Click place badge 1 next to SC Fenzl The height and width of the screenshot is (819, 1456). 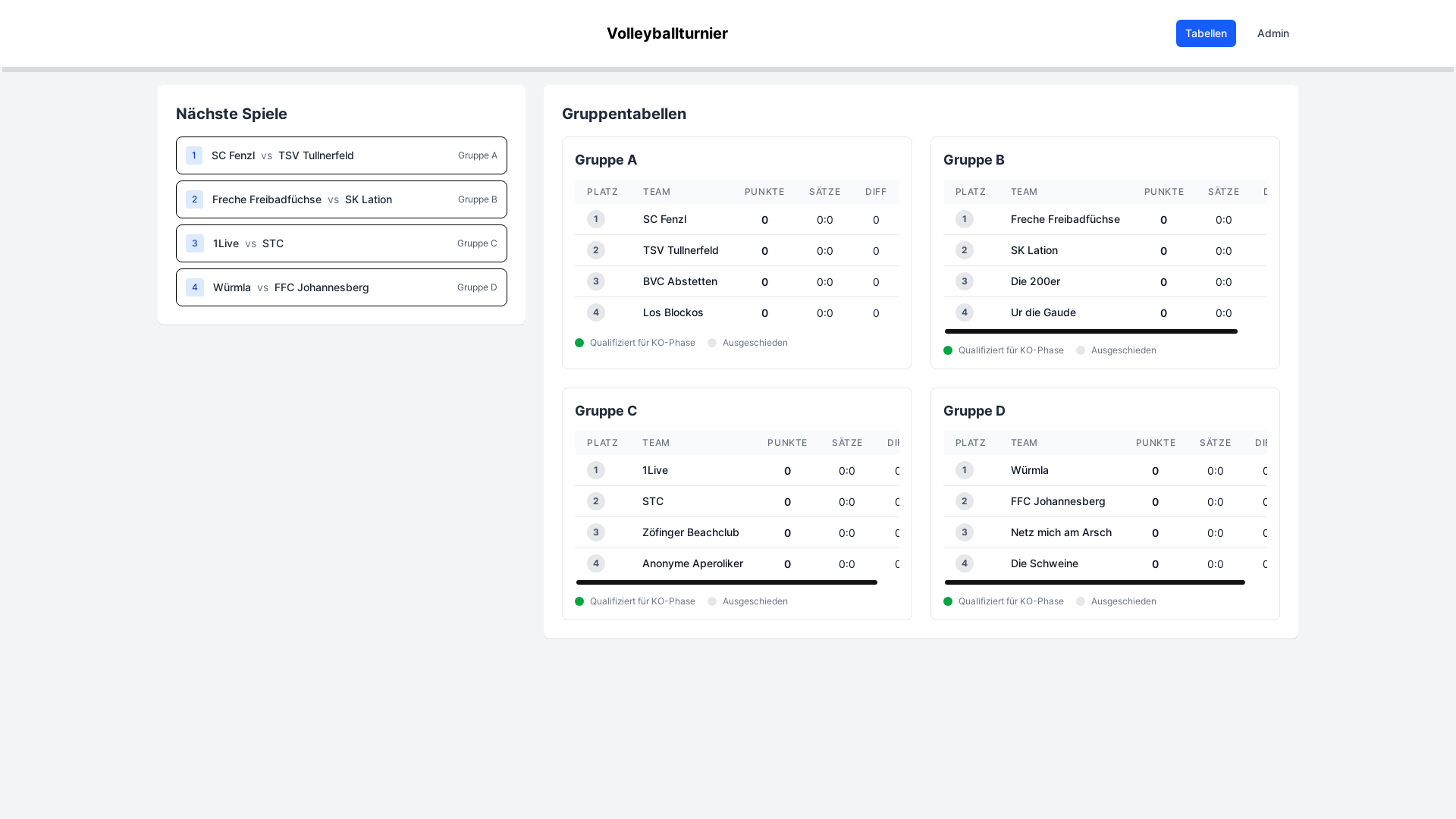pyautogui.click(x=596, y=219)
